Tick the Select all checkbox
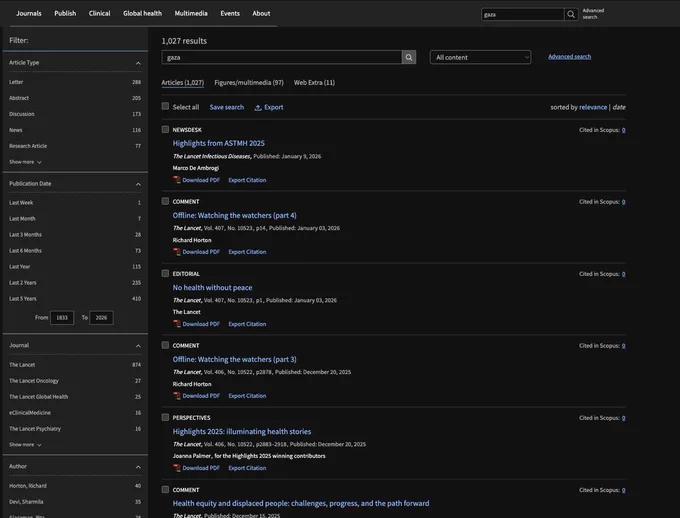This screenshot has width=680, height=518. click(165, 106)
